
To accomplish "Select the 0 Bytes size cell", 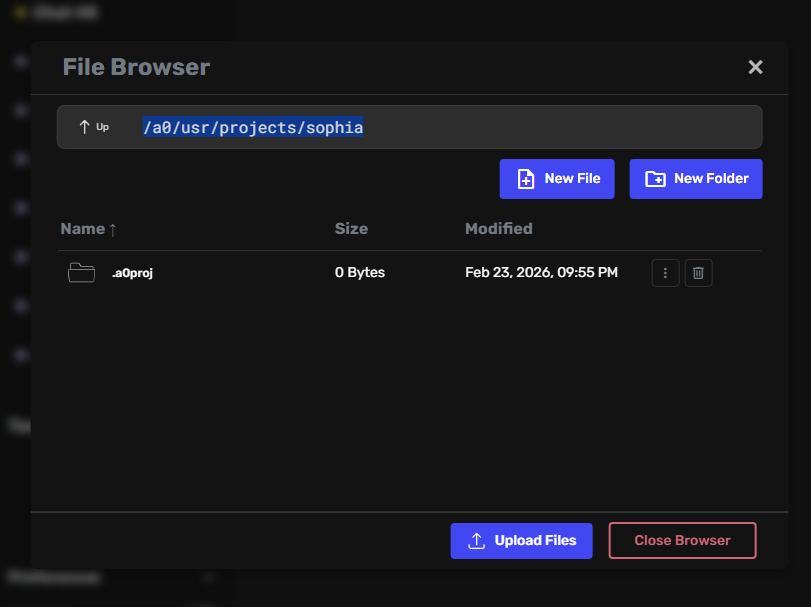I will pos(359,273).
